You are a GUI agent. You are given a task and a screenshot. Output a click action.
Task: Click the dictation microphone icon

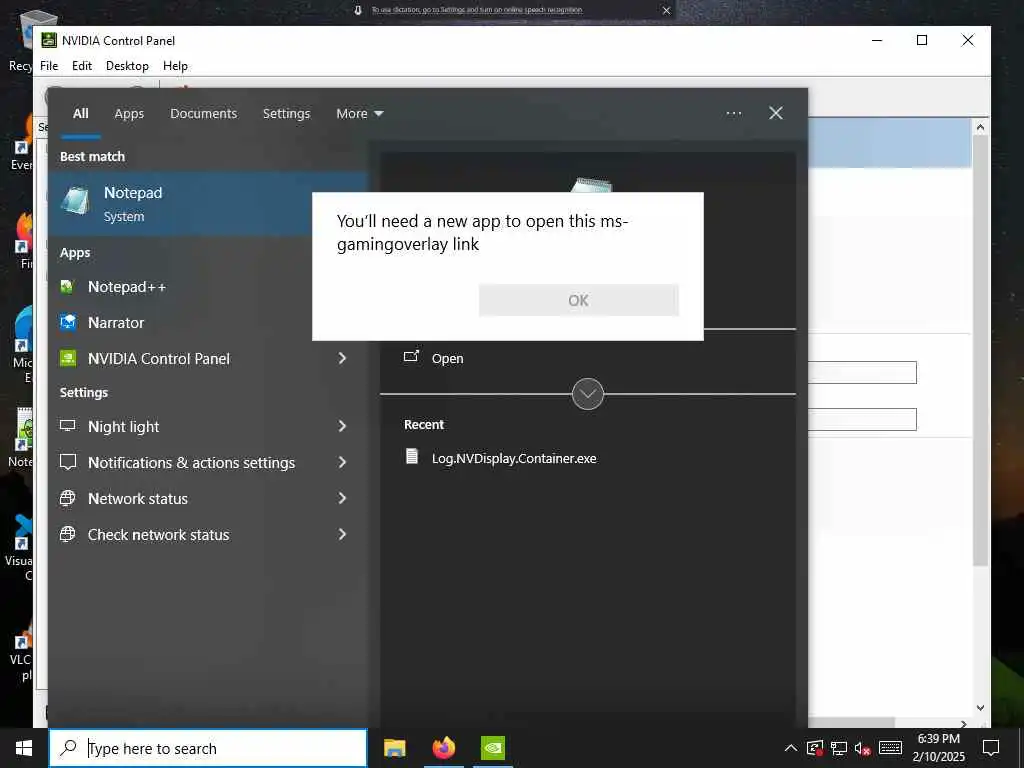click(x=358, y=10)
